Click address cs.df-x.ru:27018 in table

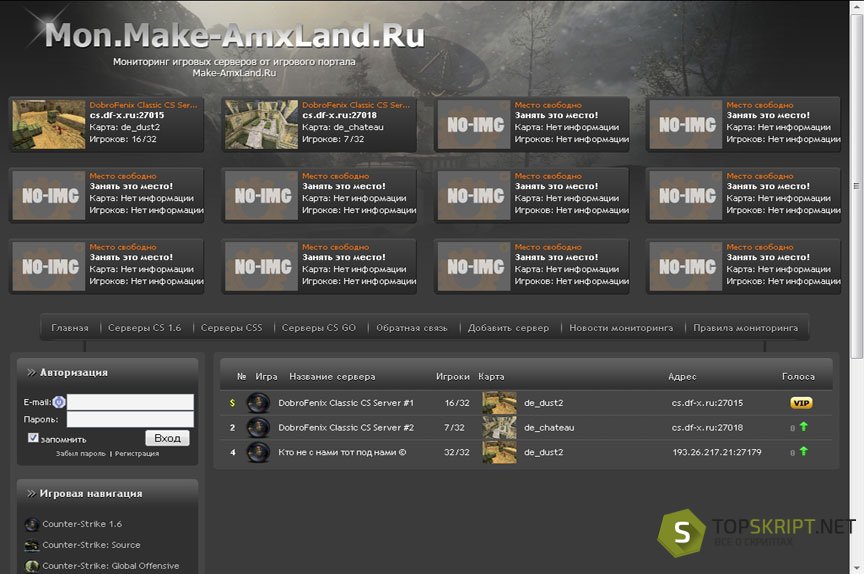[708, 427]
